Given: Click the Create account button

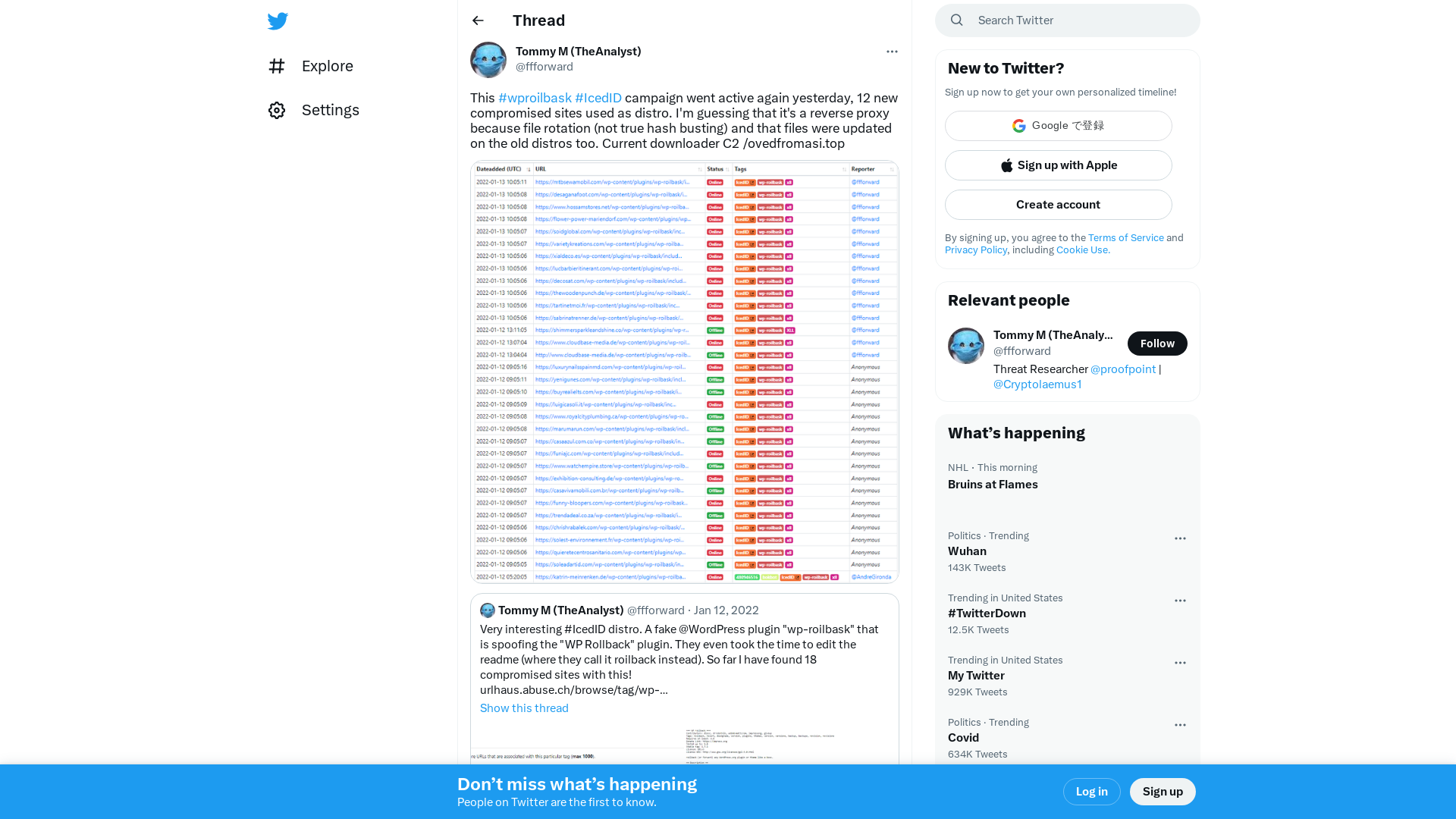Looking at the screenshot, I should click(x=1059, y=205).
